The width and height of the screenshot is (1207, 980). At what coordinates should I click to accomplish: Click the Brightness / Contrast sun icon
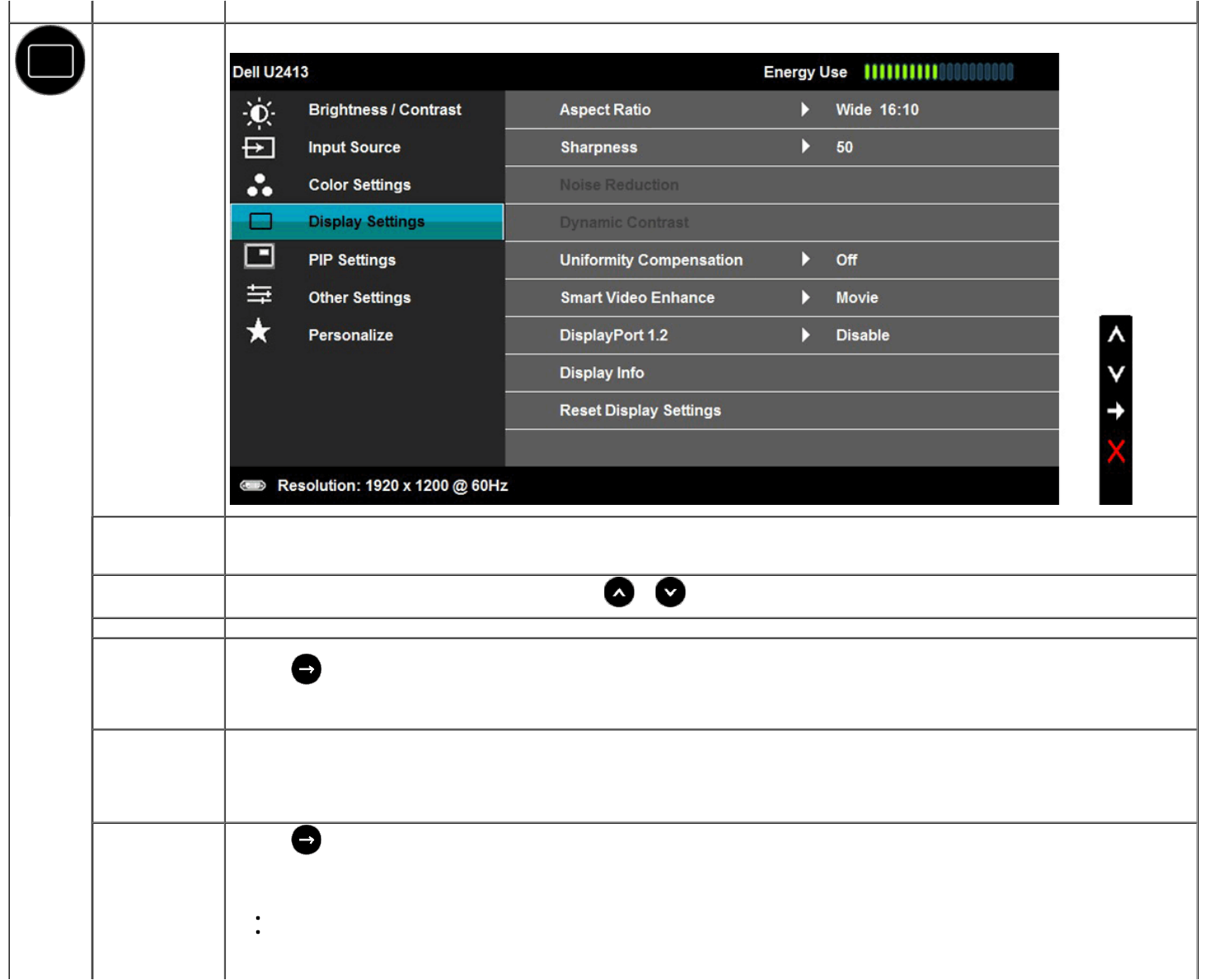tap(259, 112)
